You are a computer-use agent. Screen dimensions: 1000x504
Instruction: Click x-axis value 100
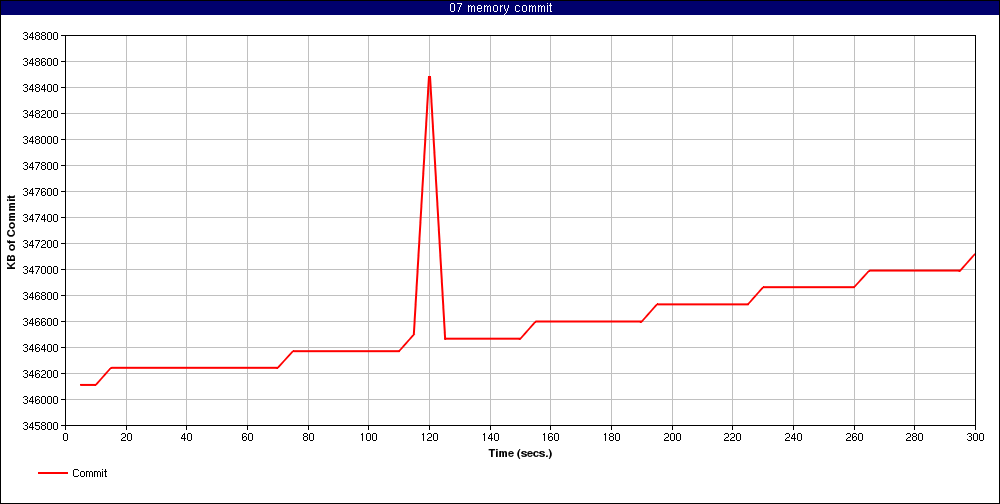(x=369, y=437)
